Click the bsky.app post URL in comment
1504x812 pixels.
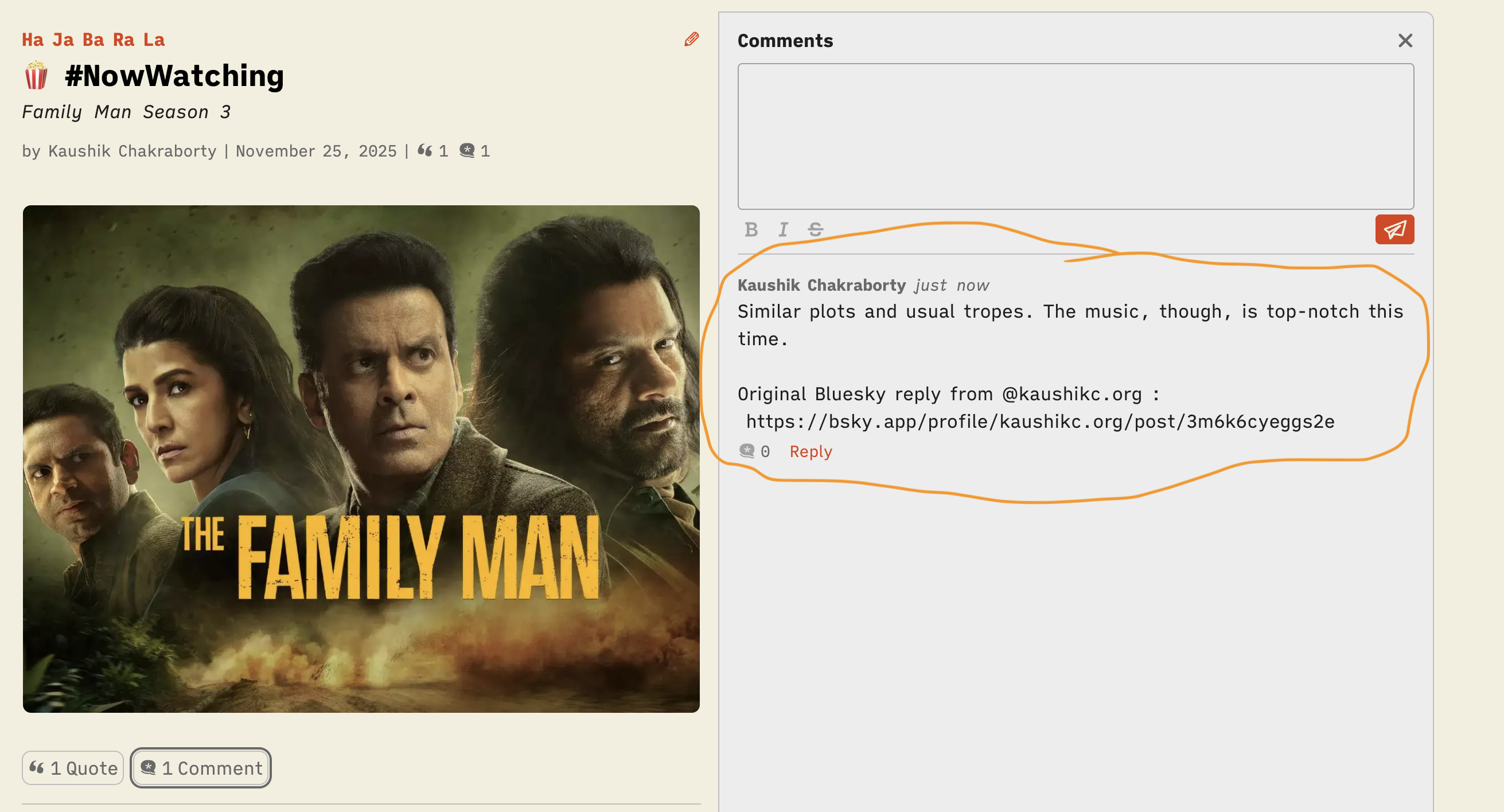pos(1040,421)
